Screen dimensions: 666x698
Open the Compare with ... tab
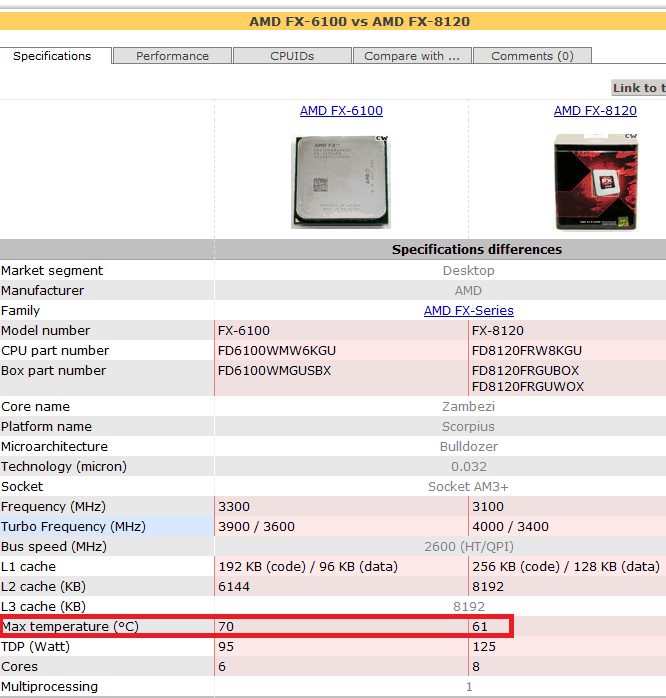tap(412, 56)
